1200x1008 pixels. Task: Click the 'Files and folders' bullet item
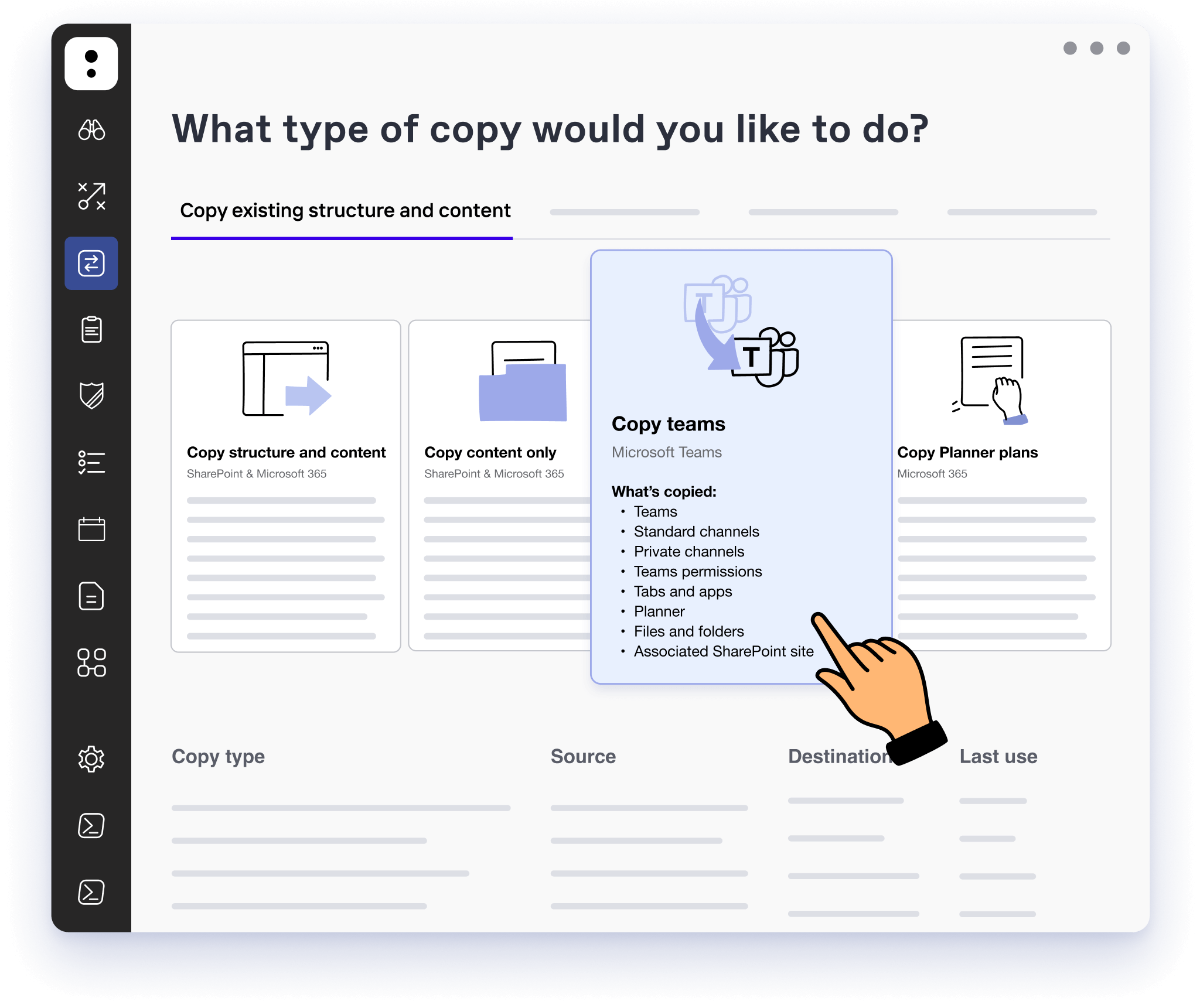[x=689, y=631]
